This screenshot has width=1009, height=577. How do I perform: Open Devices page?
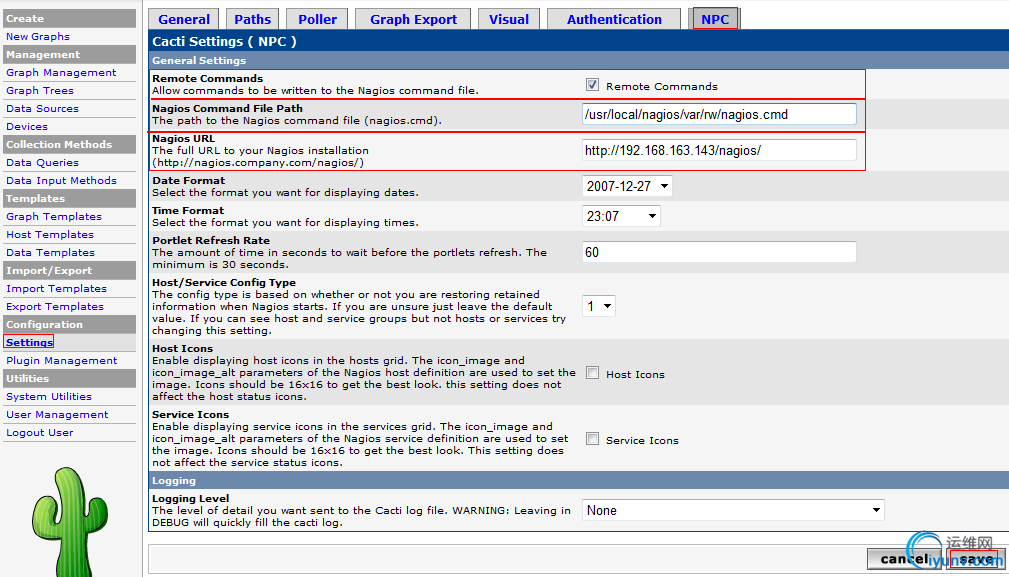(x=27, y=127)
